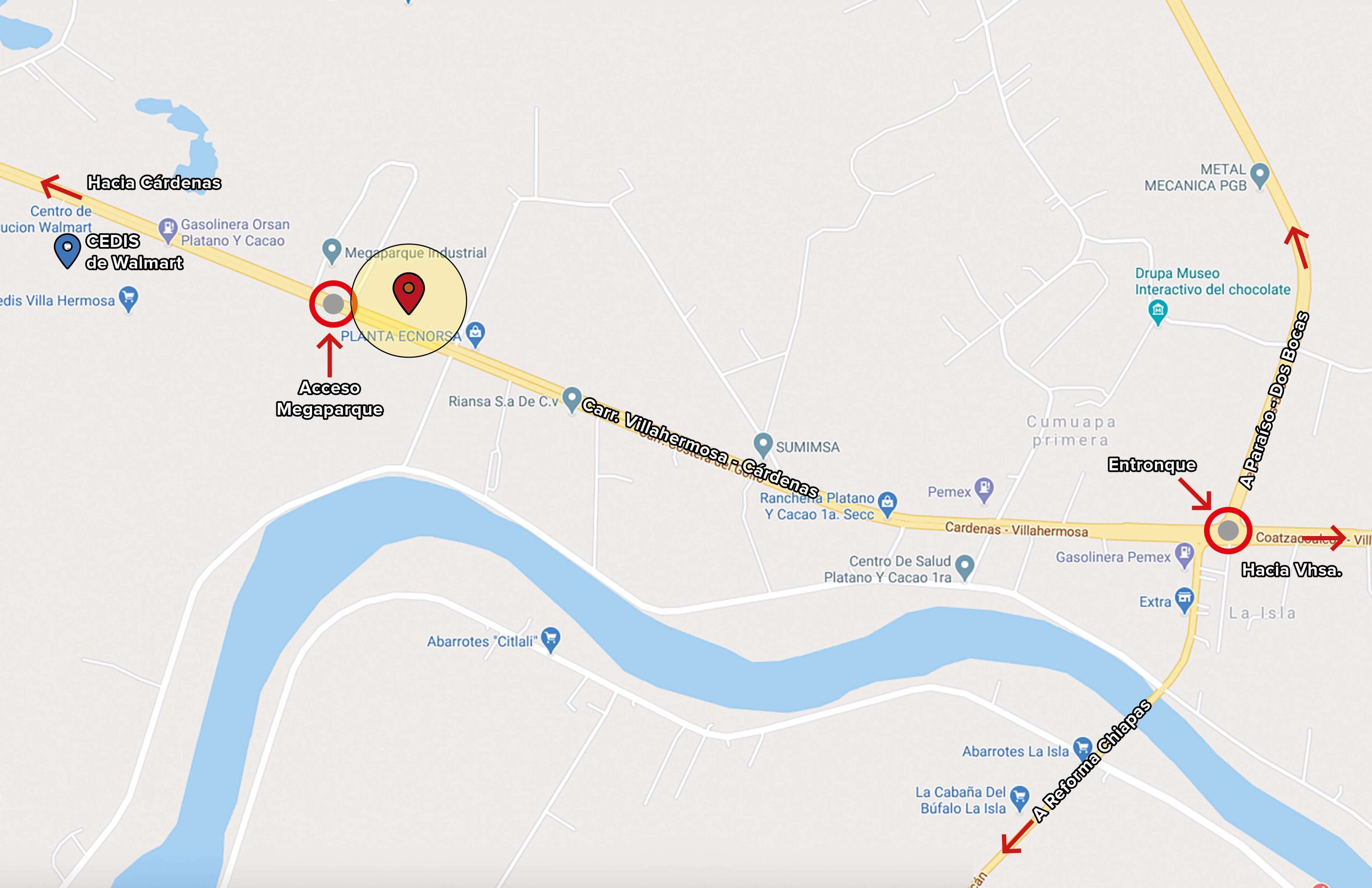Screen dimensions: 1372x888
Task: Select the PLANTA ECNORSA shop icon
Action: (x=475, y=334)
